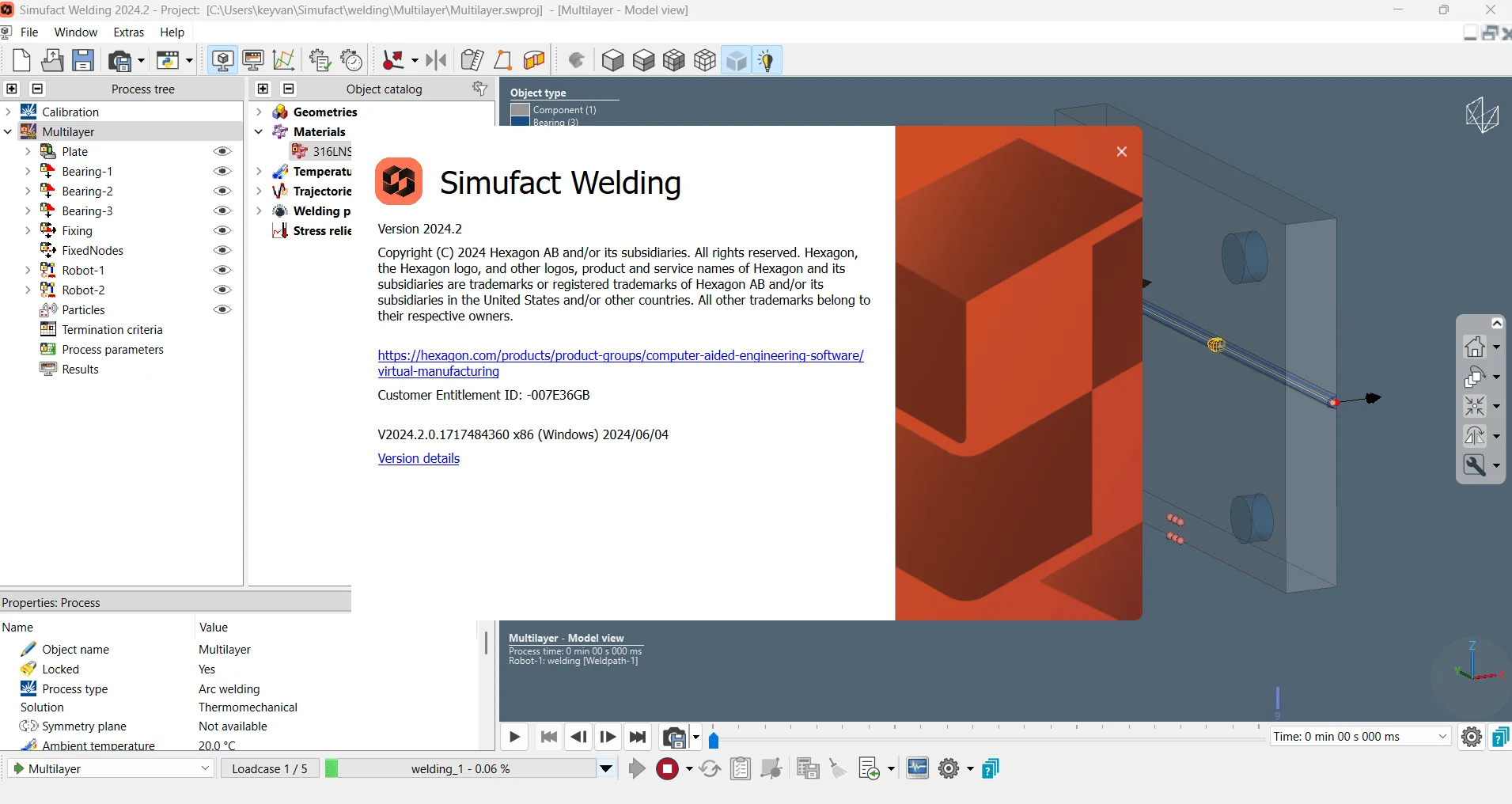Viewport: 1512px width, 804px height.
Task: Open the Time selection combo box
Action: click(1360, 737)
